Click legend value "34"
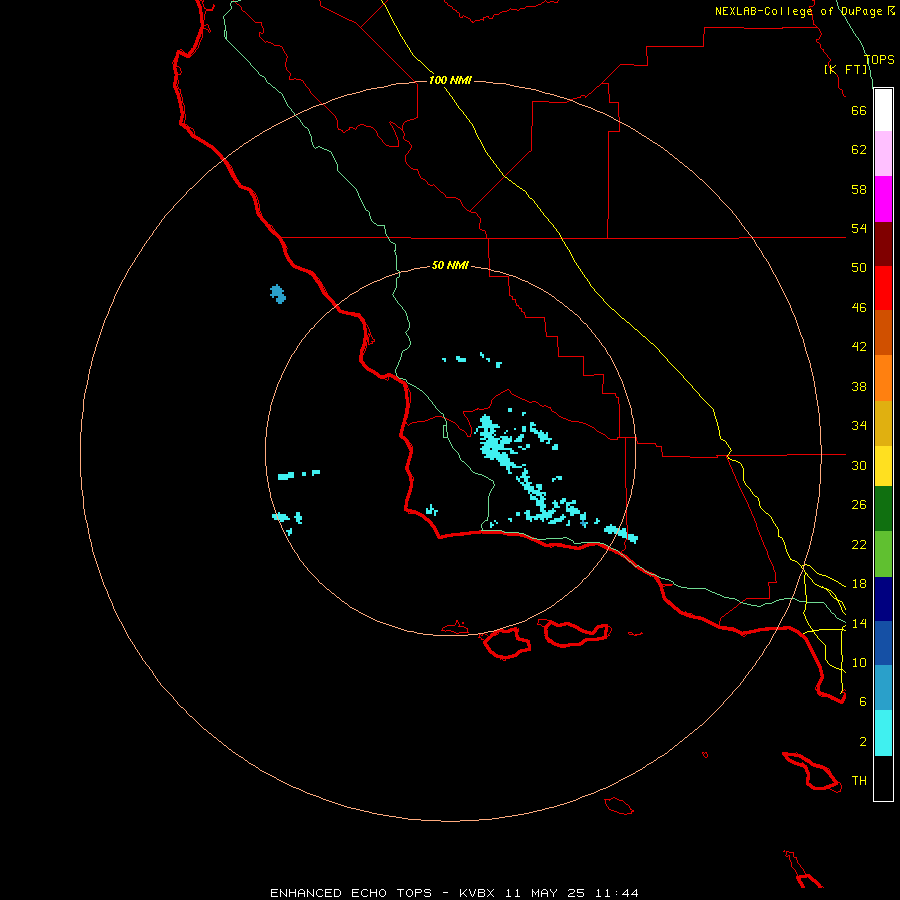900x900 pixels. point(859,426)
